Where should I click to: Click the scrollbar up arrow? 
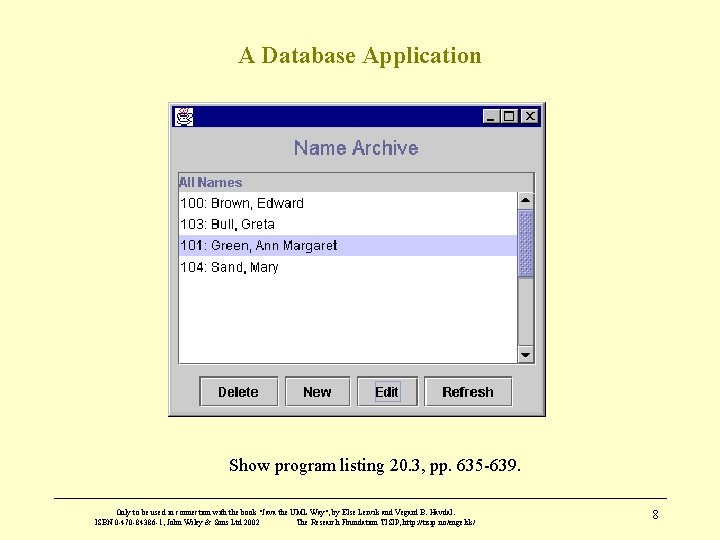point(525,201)
